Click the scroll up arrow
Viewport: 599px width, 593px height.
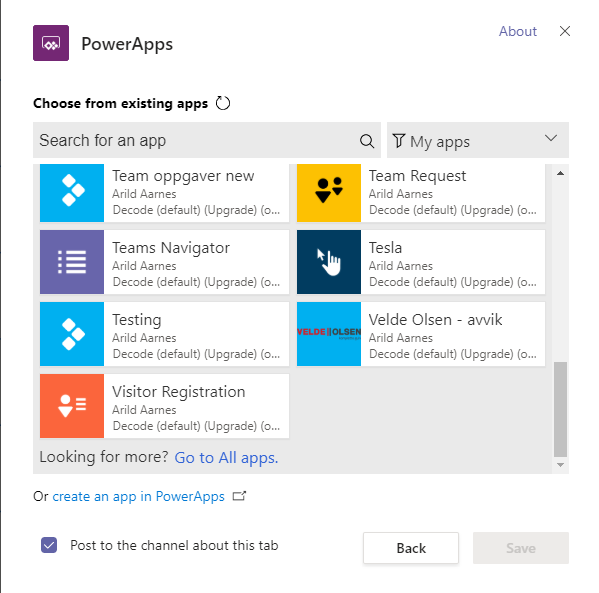coord(560,173)
